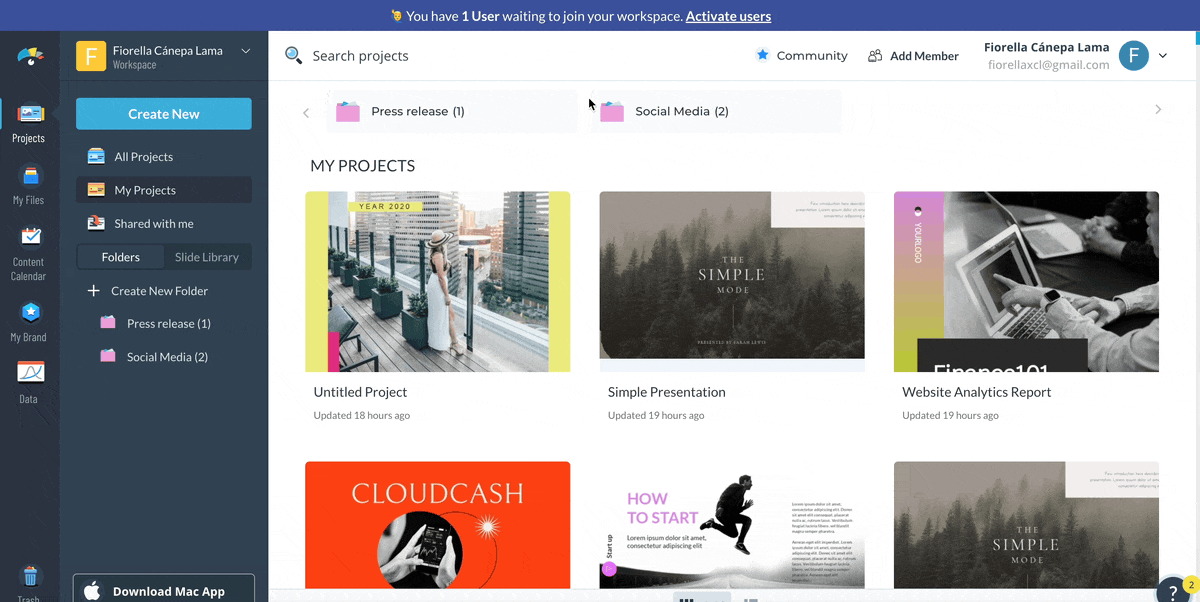The width and height of the screenshot is (1200, 602).
Task: Expand the user account menu chevron
Action: (x=1163, y=56)
